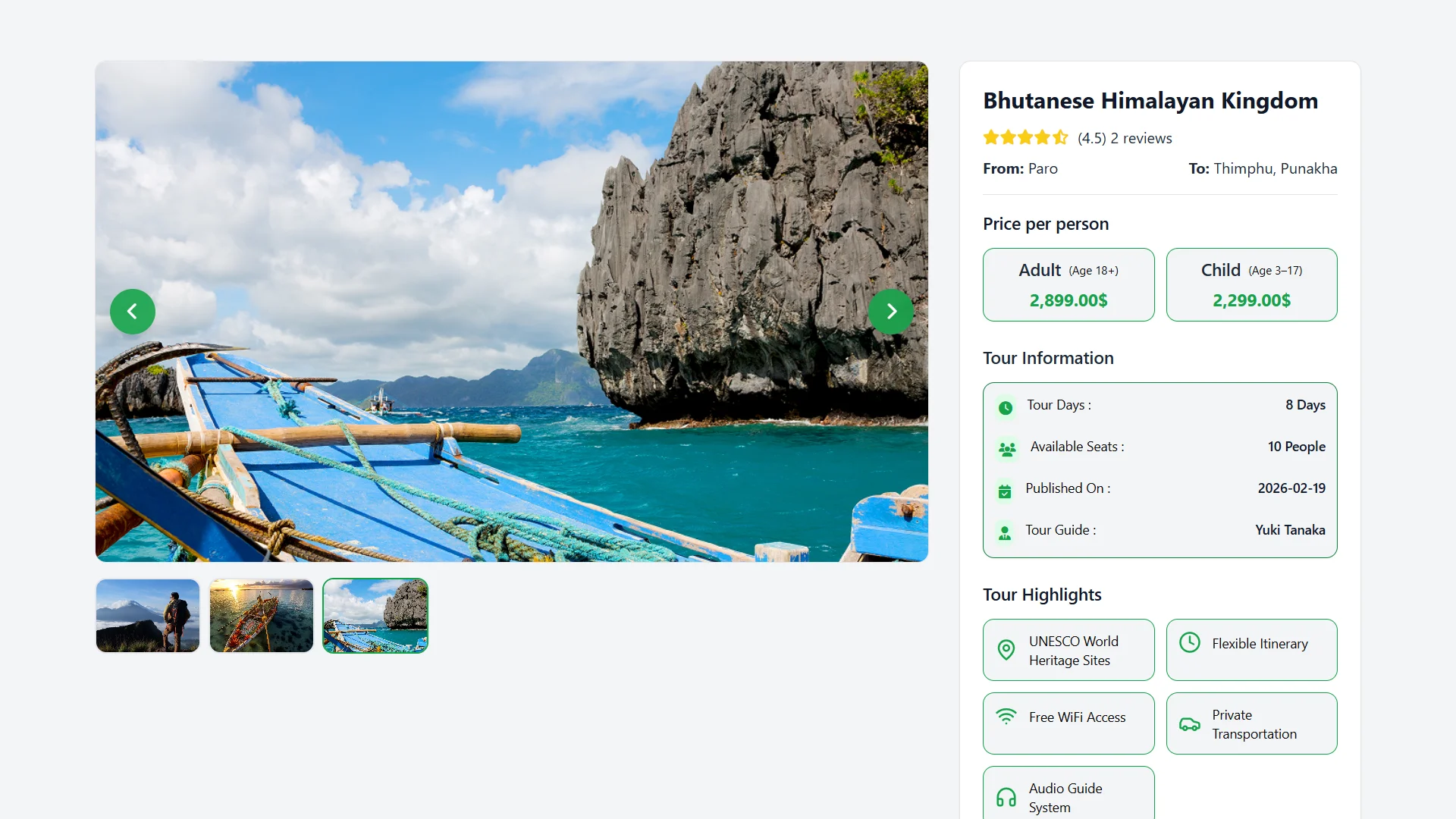The width and height of the screenshot is (1456, 819).
Task: Click the WiFi icon in highlights
Action: 1006,717
